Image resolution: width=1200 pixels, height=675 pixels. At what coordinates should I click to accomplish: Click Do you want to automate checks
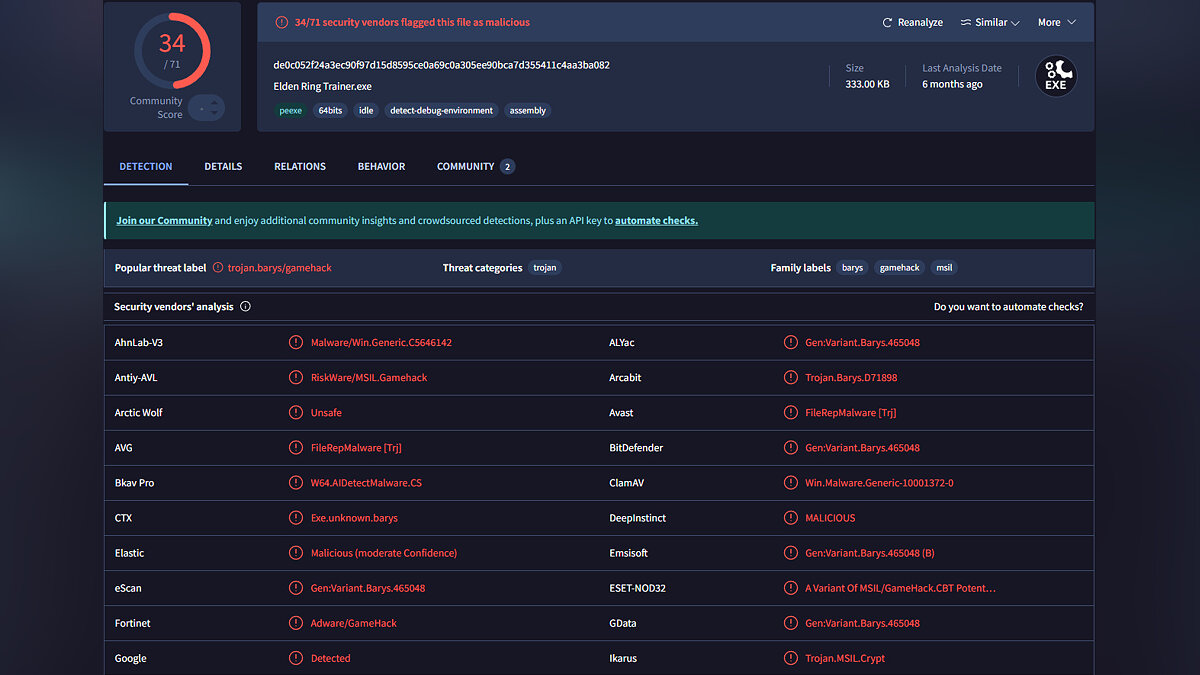[1008, 307]
